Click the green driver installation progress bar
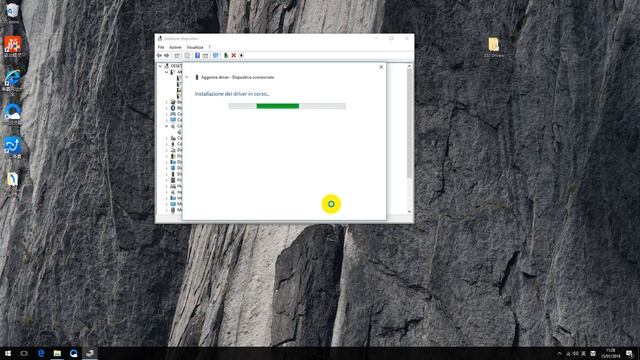Viewport: 640px width, 360px height. (287, 106)
